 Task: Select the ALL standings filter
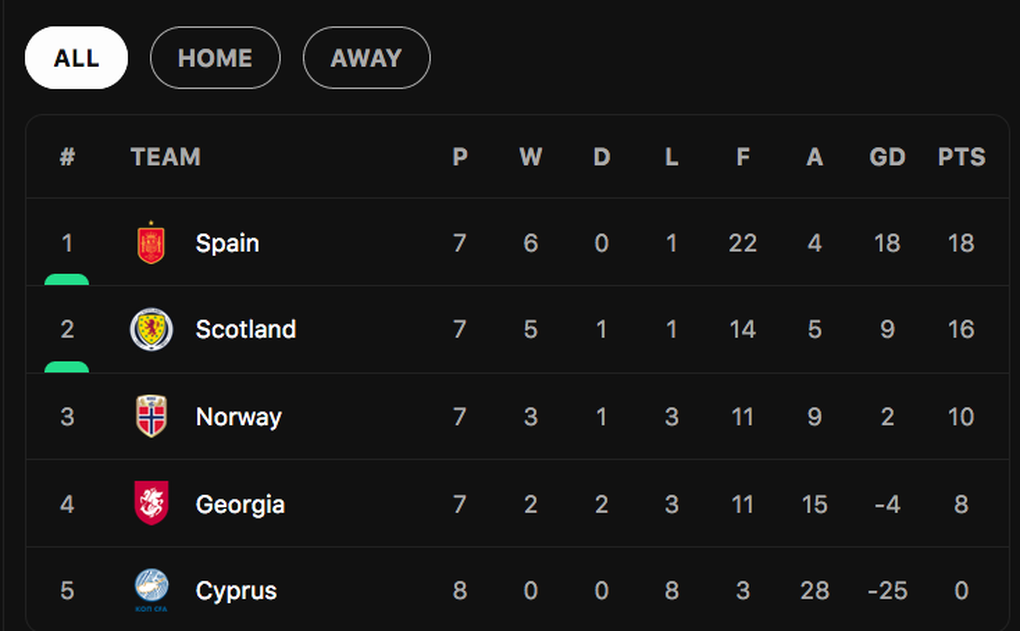76,58
